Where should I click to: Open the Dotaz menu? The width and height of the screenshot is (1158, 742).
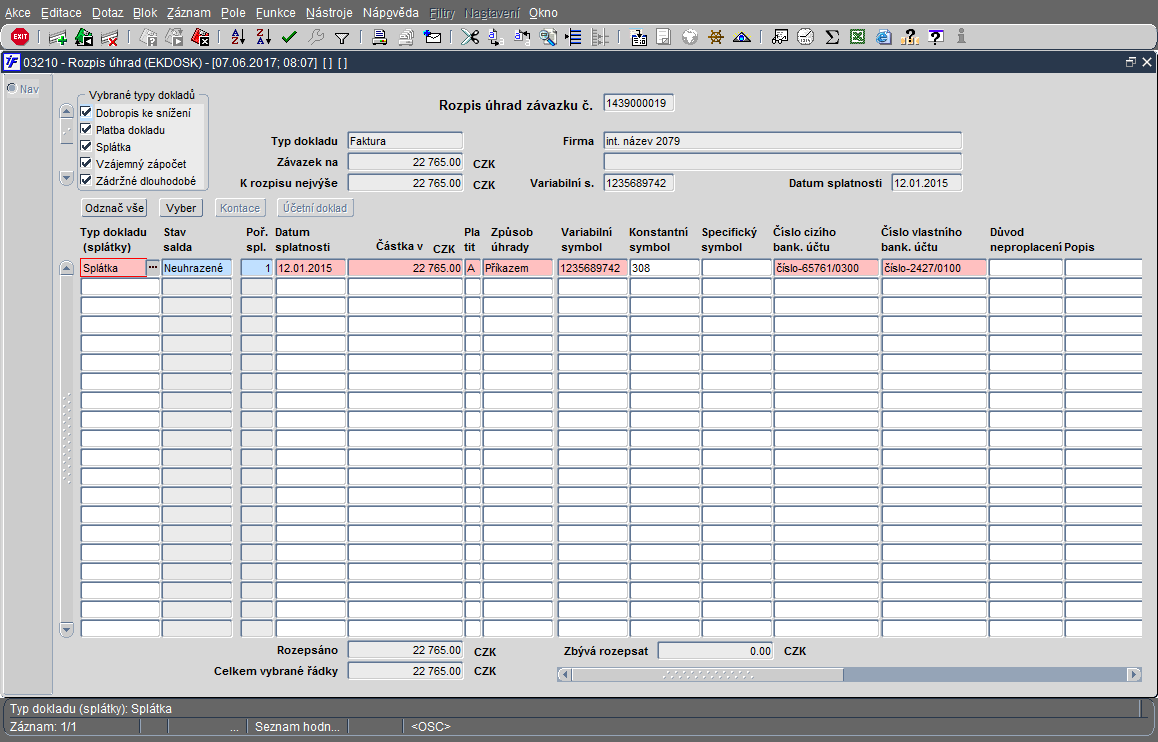click(108, 13)
